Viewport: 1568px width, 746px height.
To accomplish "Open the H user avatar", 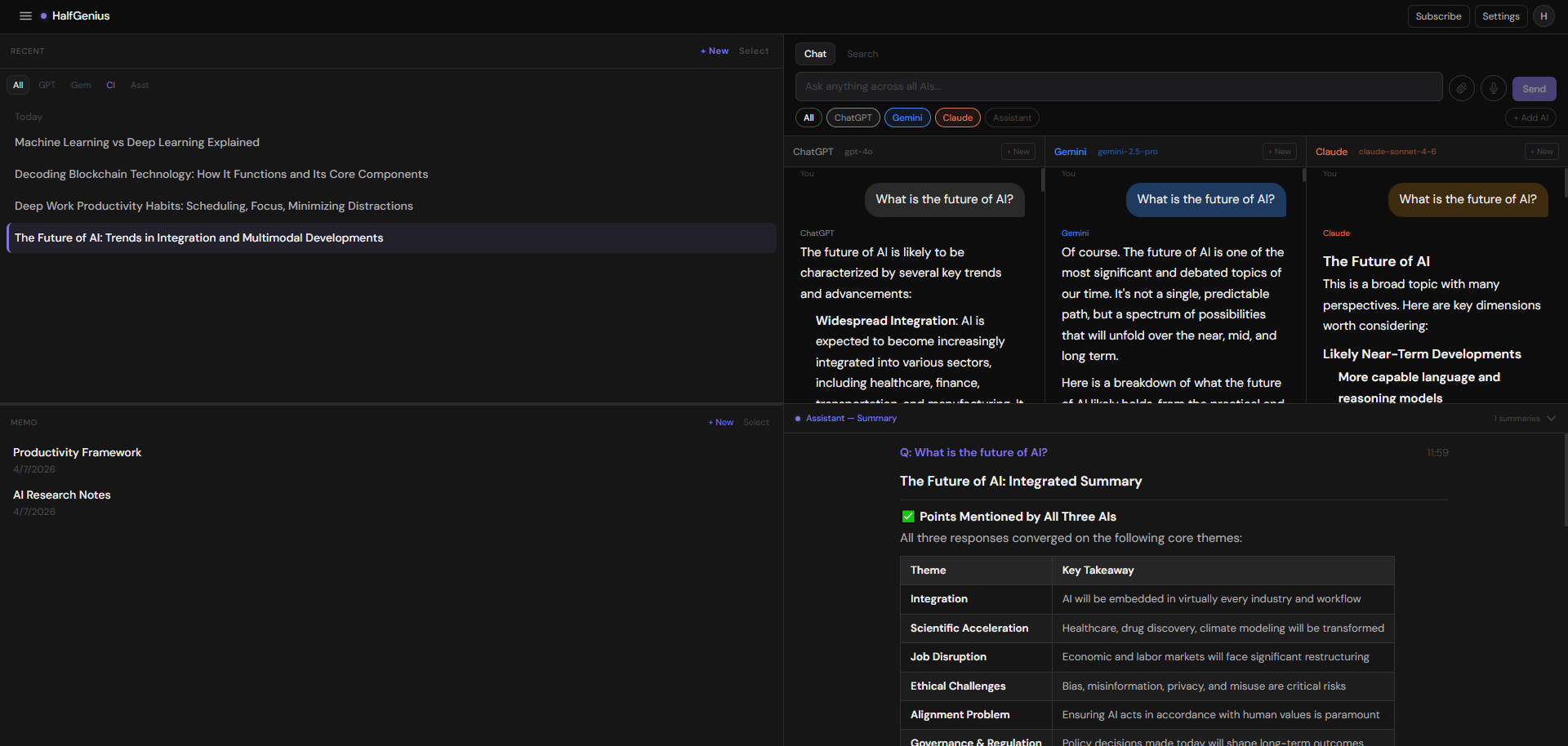I will click(x=1543, y=16).
